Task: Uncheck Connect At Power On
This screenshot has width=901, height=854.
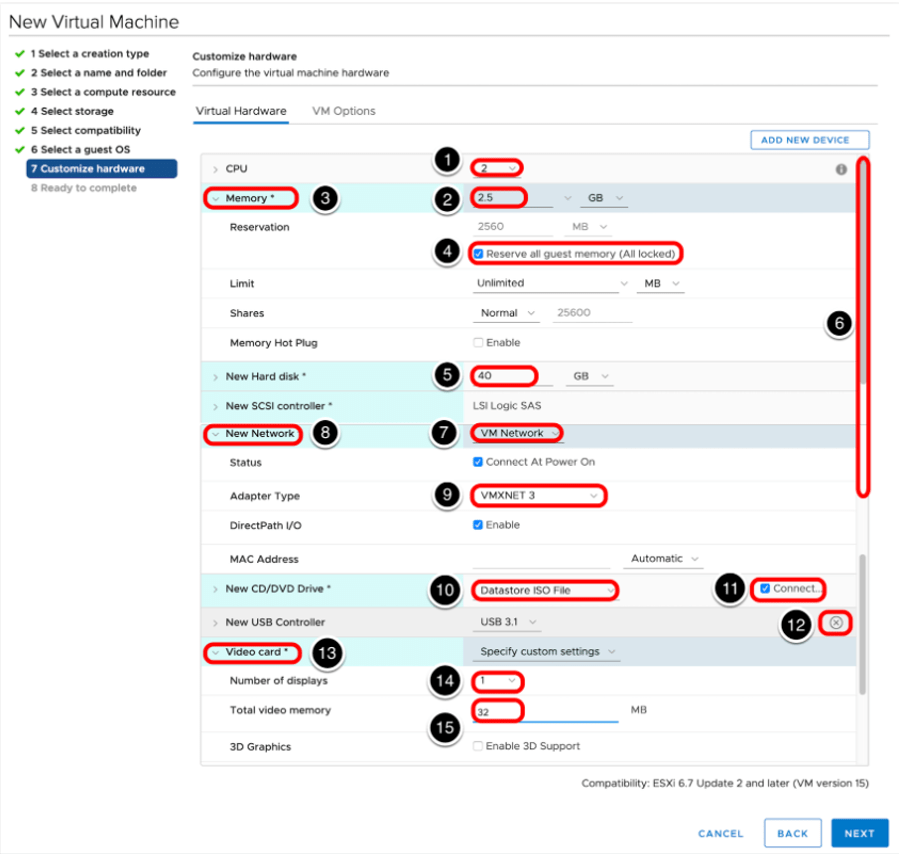Action: [479, 463]
